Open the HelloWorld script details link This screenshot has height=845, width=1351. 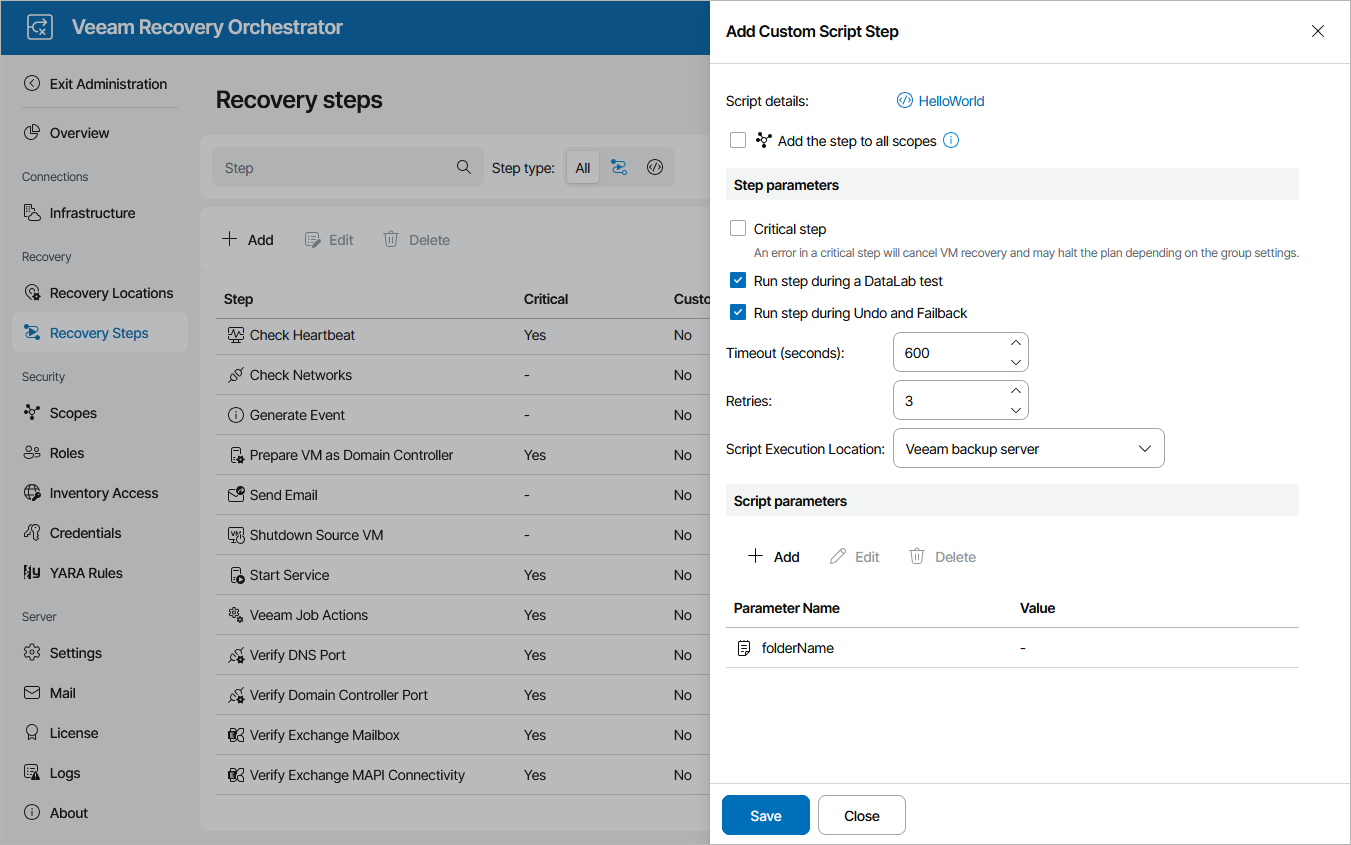pos(950,100)
